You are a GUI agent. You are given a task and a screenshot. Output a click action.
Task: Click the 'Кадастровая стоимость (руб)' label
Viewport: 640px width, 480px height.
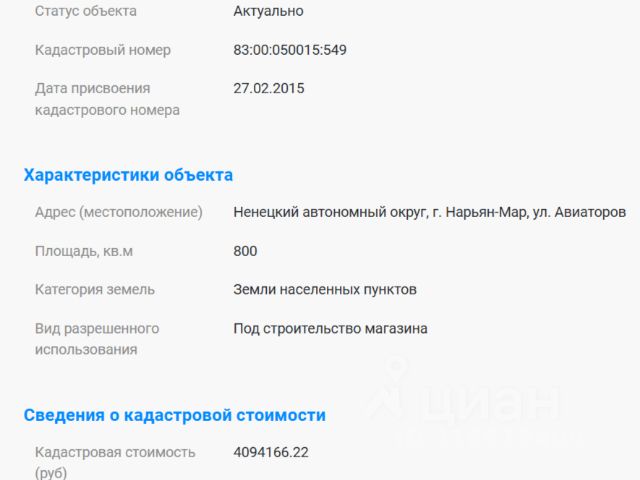click(x=115, y=462)
